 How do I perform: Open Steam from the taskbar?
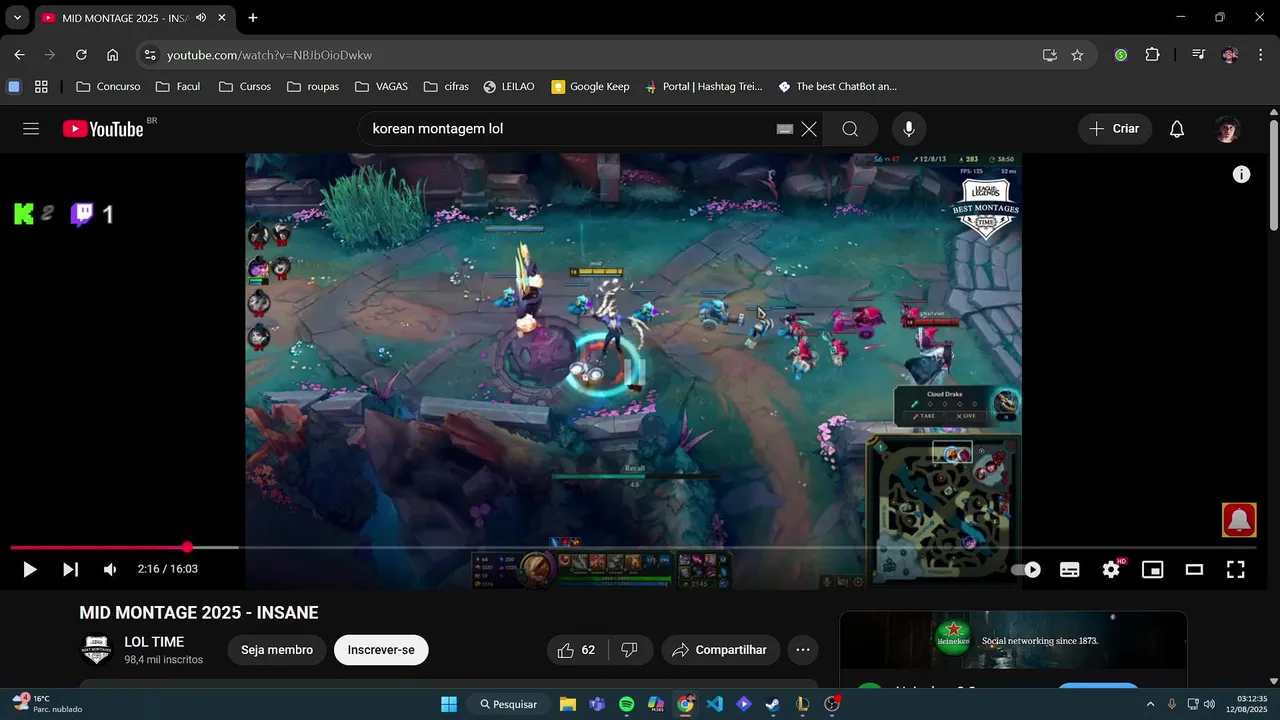pyautogui.click(x=773, y=704)
